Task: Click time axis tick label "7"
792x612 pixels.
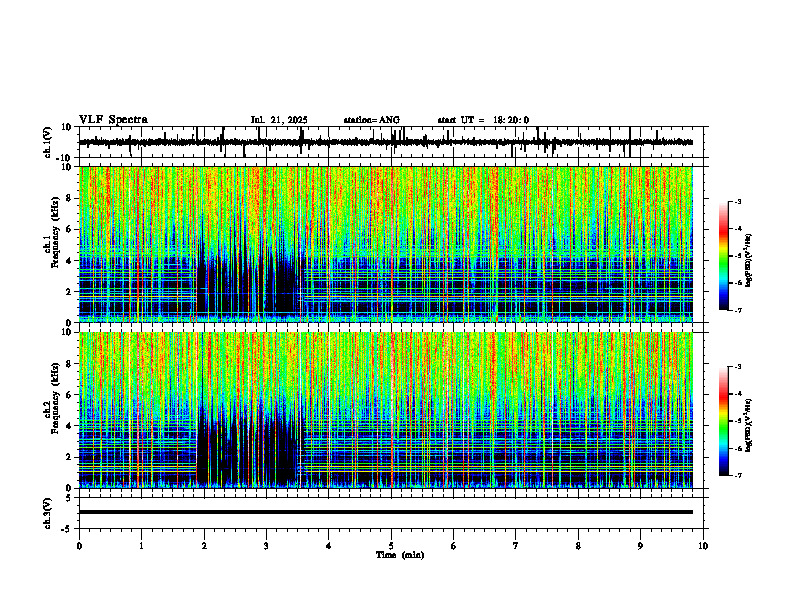Action: pos(516,546)
